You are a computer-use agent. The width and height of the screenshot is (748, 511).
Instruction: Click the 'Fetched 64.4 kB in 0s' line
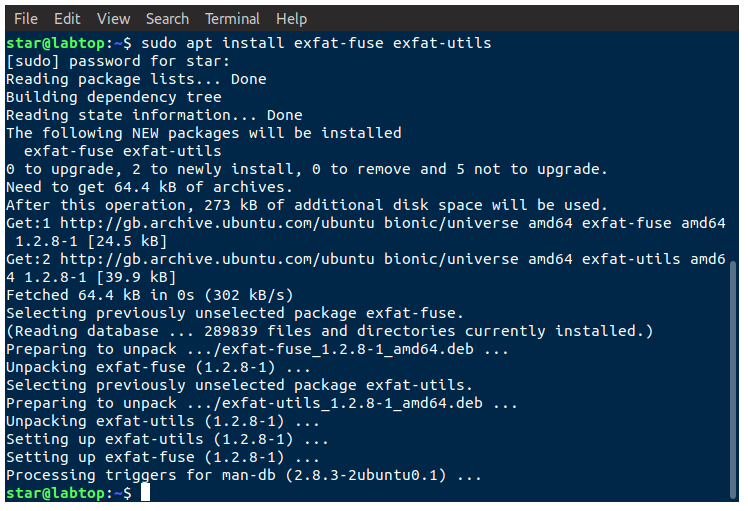[149, 295]
